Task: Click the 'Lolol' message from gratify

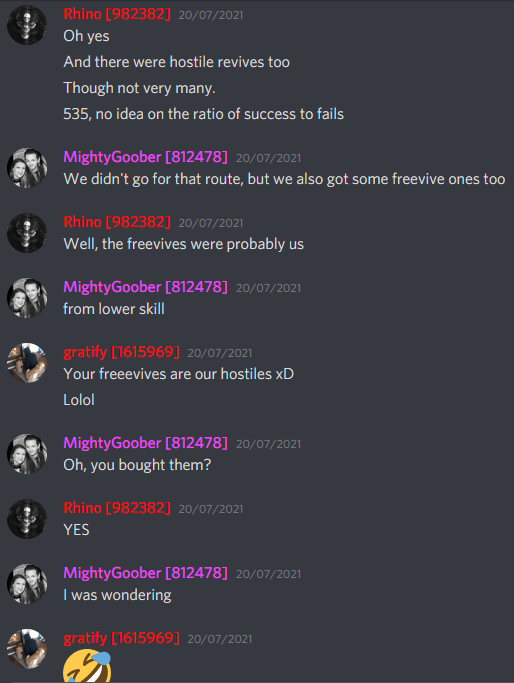Action: [x=79, y=400]
